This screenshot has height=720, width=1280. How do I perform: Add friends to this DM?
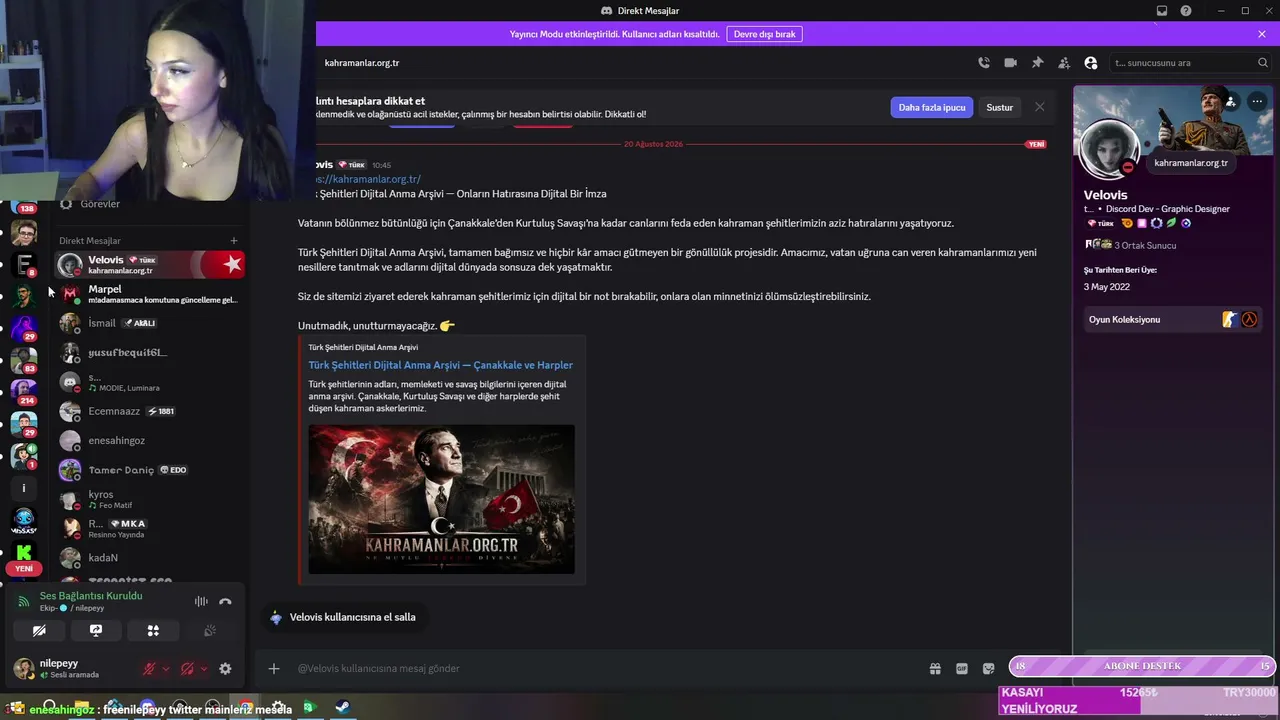pyautogui.click(x=1064, y=62)
